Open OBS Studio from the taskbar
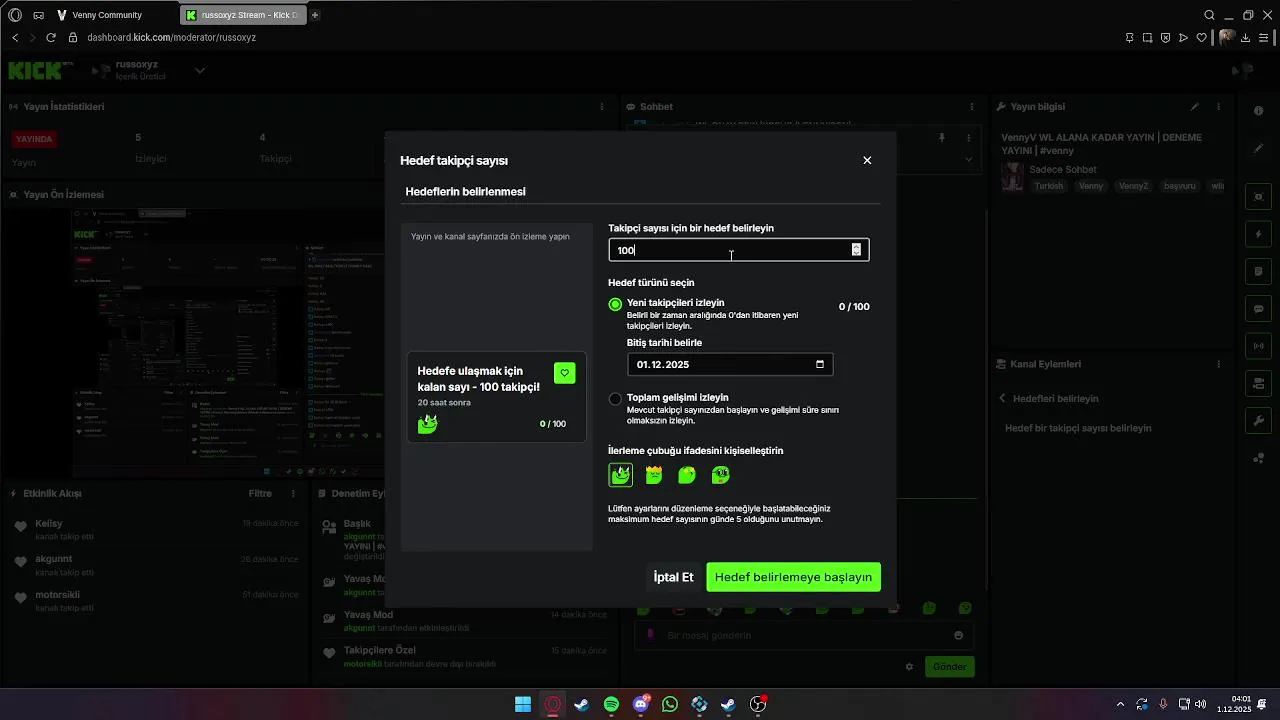 (758, 704)
